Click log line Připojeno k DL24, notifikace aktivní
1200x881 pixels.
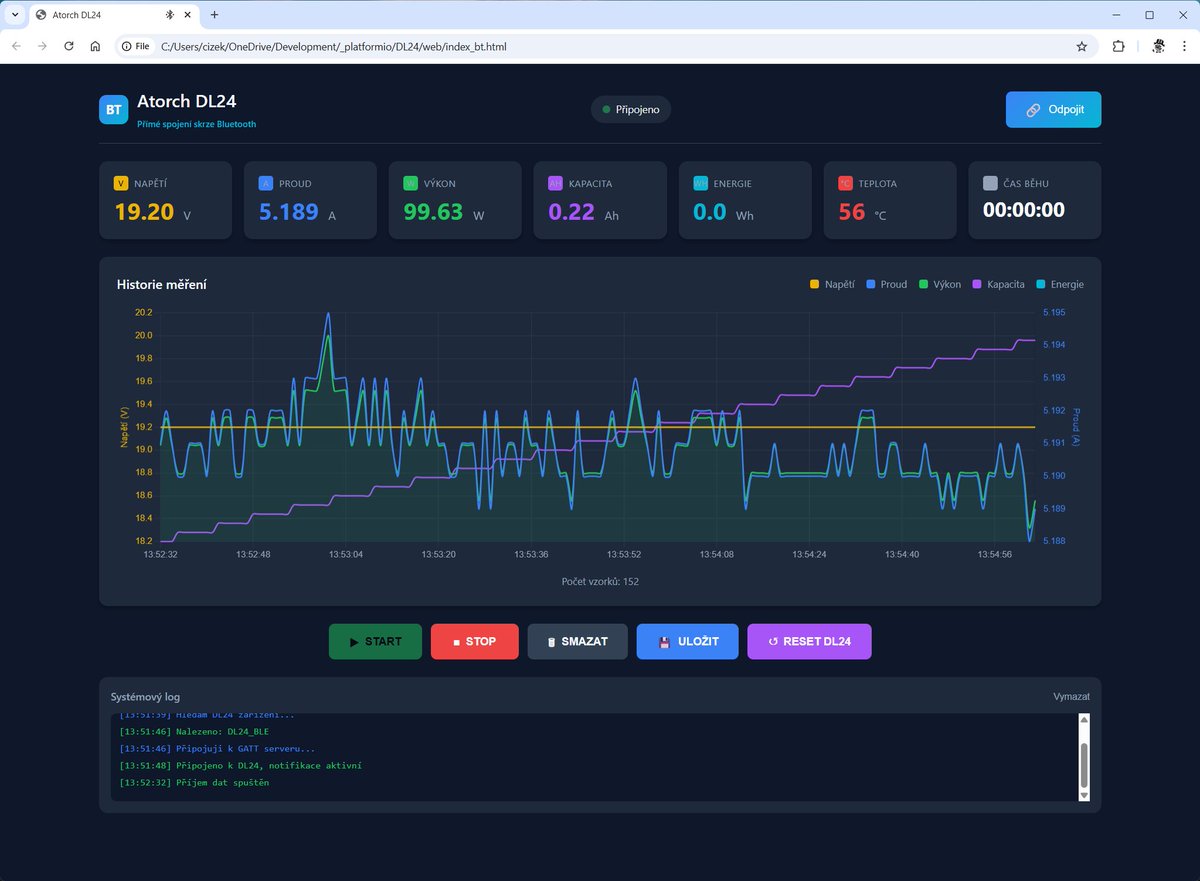(x=240, y=766)
